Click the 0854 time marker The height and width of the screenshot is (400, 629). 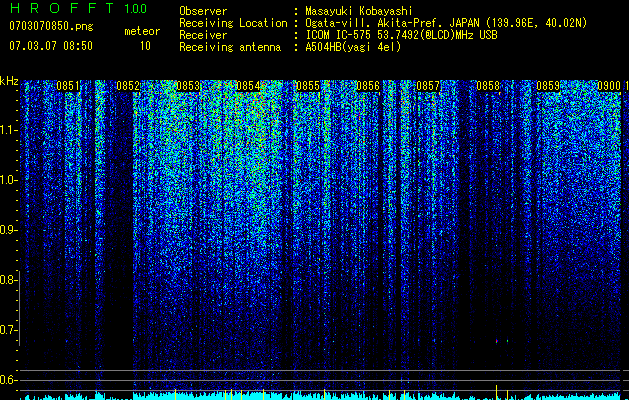tap(248, 86)
